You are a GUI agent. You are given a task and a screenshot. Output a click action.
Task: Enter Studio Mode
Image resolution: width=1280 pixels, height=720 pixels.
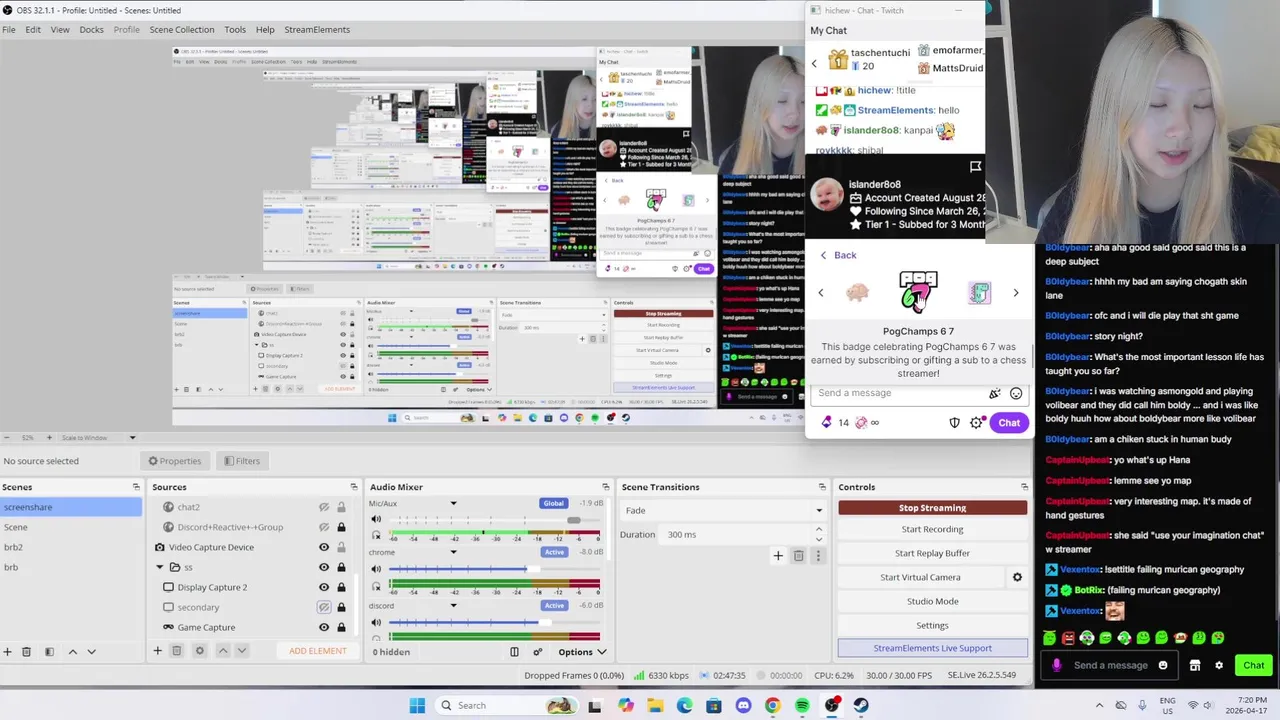point(932,601)
